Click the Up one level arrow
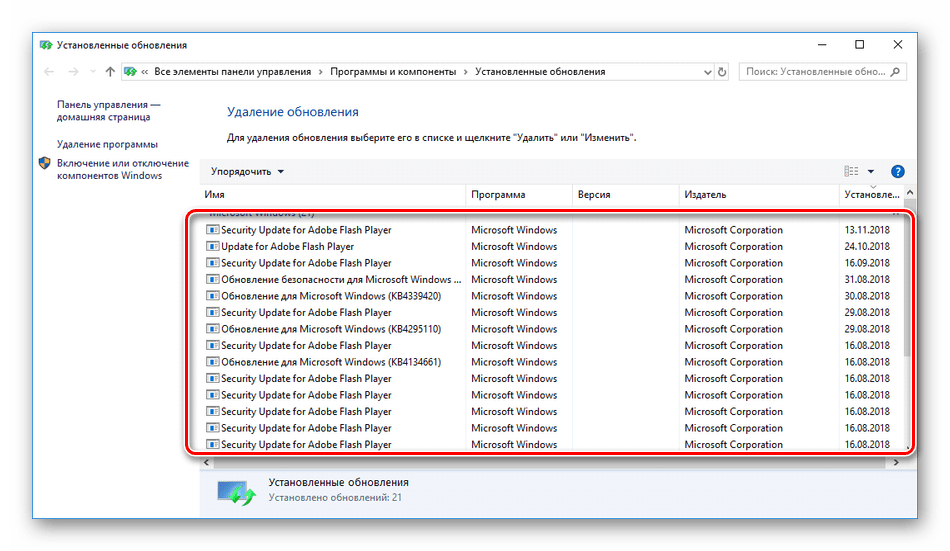950x551 pixels. click(x=110, y=72)
